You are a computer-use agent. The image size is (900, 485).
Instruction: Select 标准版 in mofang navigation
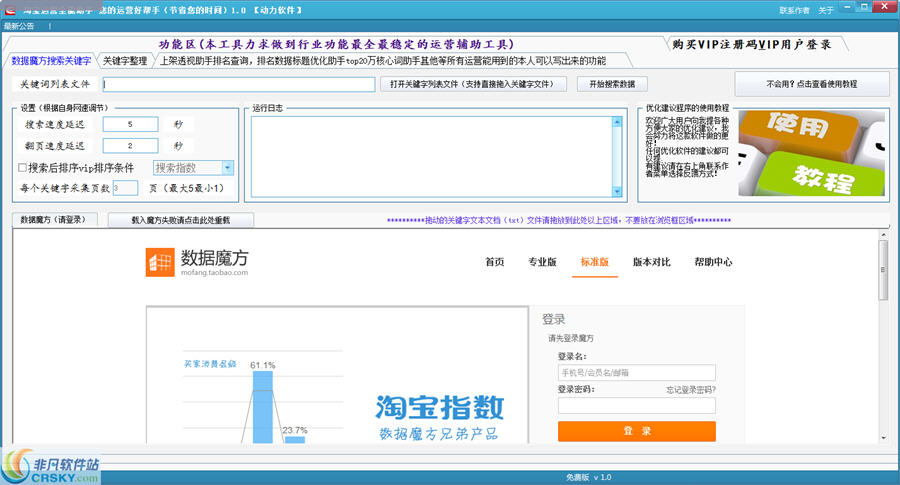tap(595, 262)
